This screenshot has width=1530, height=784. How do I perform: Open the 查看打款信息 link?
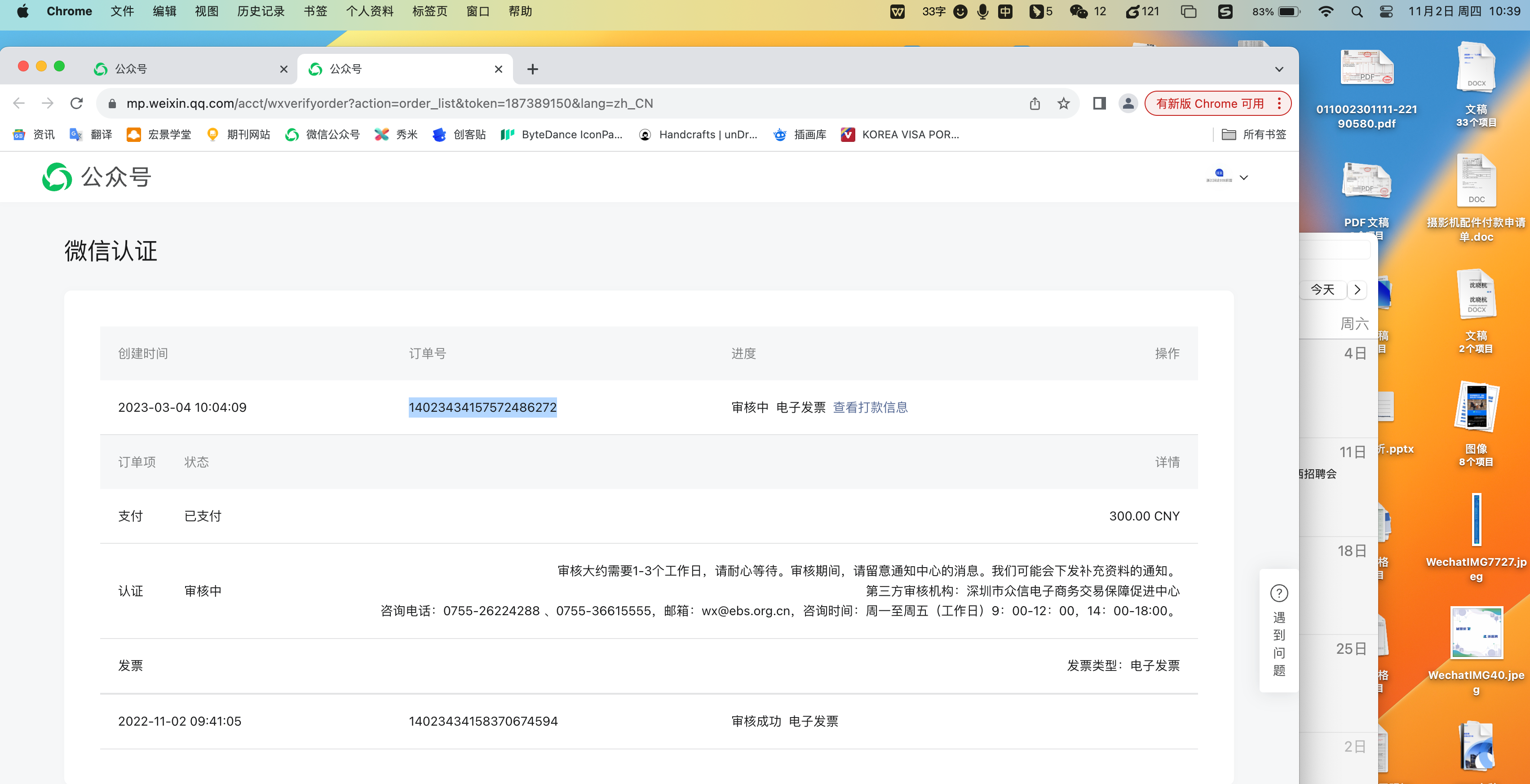870,407
